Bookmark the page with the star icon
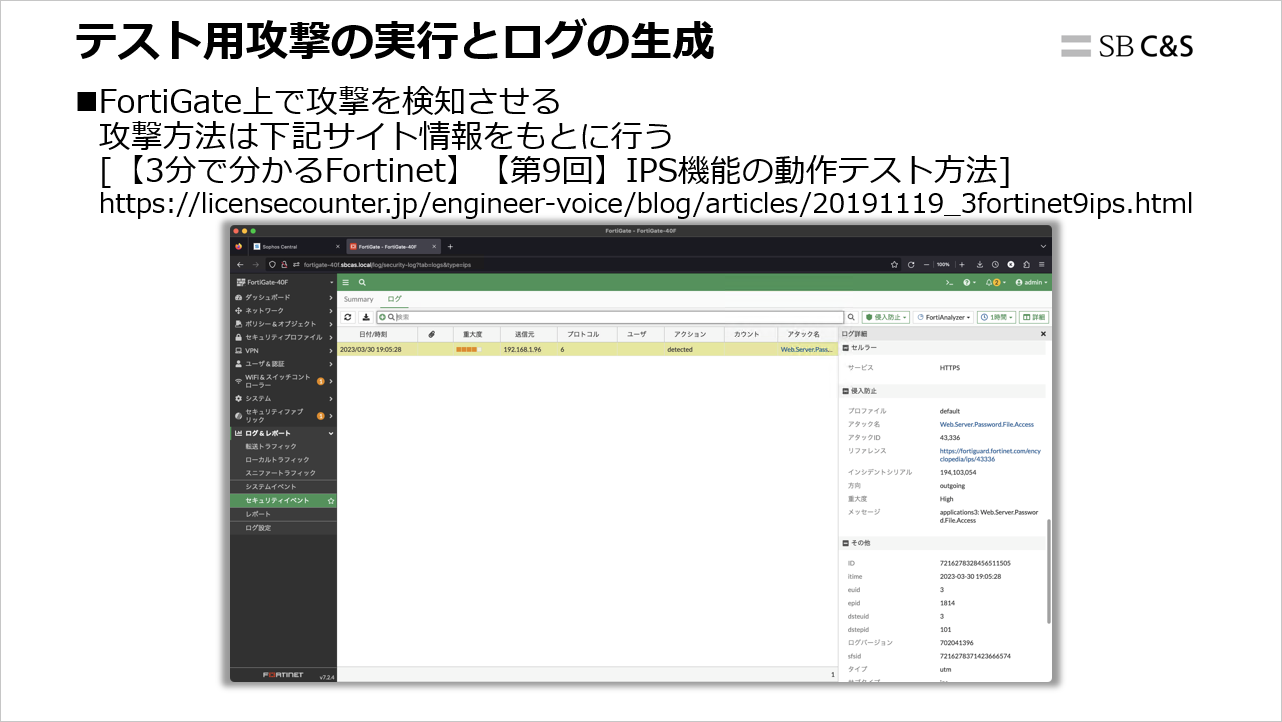Image resolution: width=1282 pixels, height=722 pixels. [x=894, y=265]
